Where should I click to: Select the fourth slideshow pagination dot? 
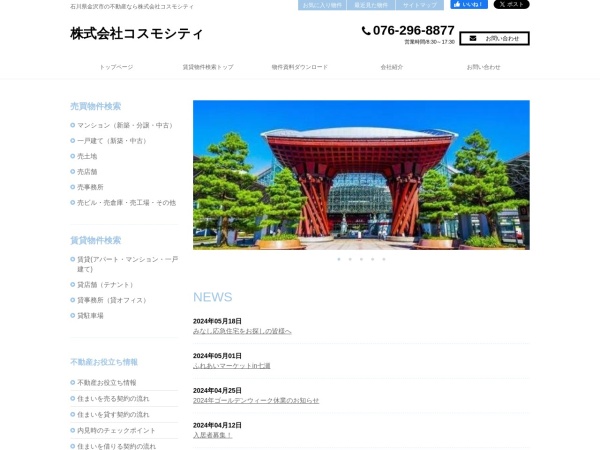[x=372, y=259]
